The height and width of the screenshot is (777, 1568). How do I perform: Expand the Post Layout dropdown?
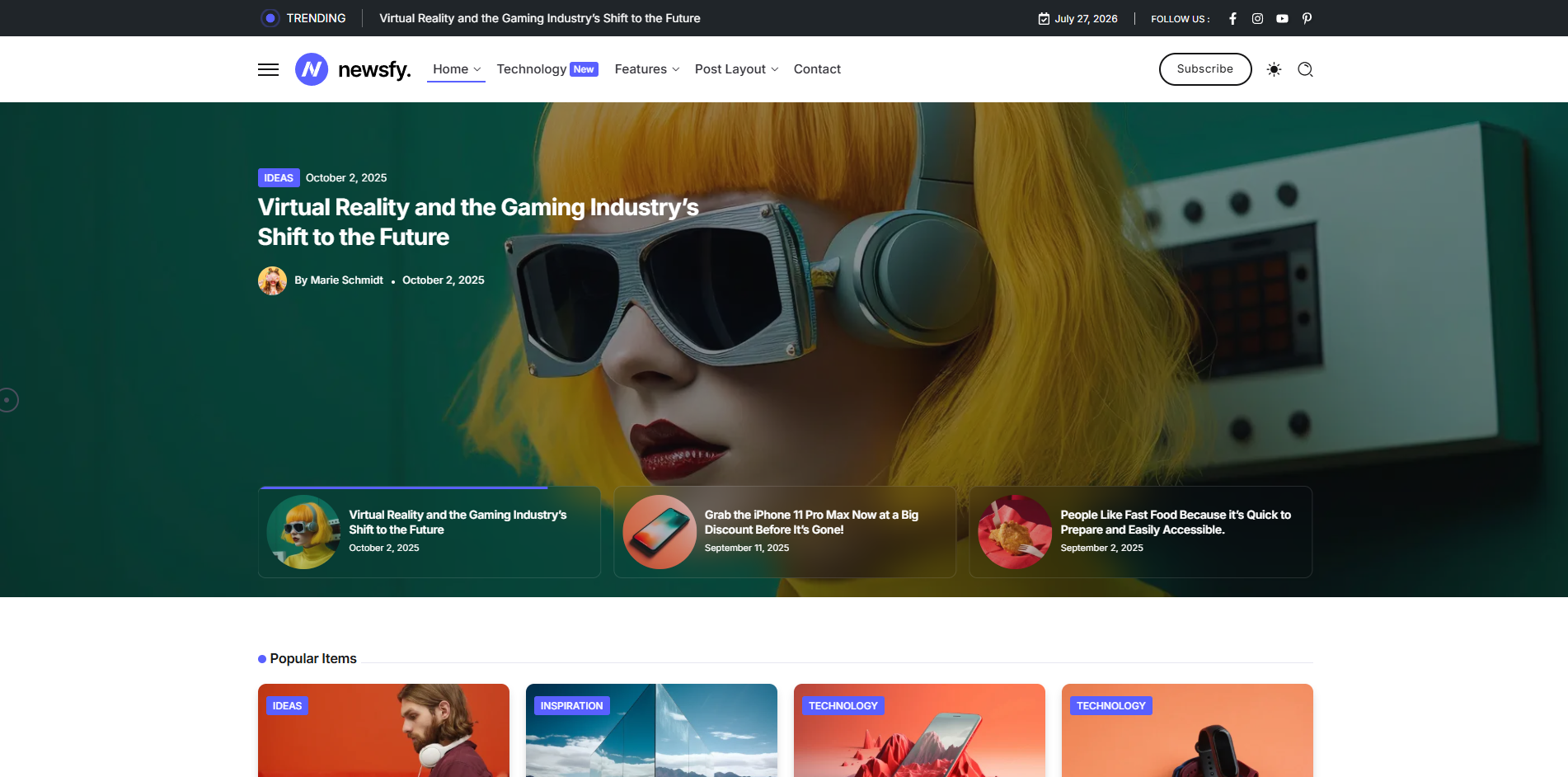pos(736,69)
